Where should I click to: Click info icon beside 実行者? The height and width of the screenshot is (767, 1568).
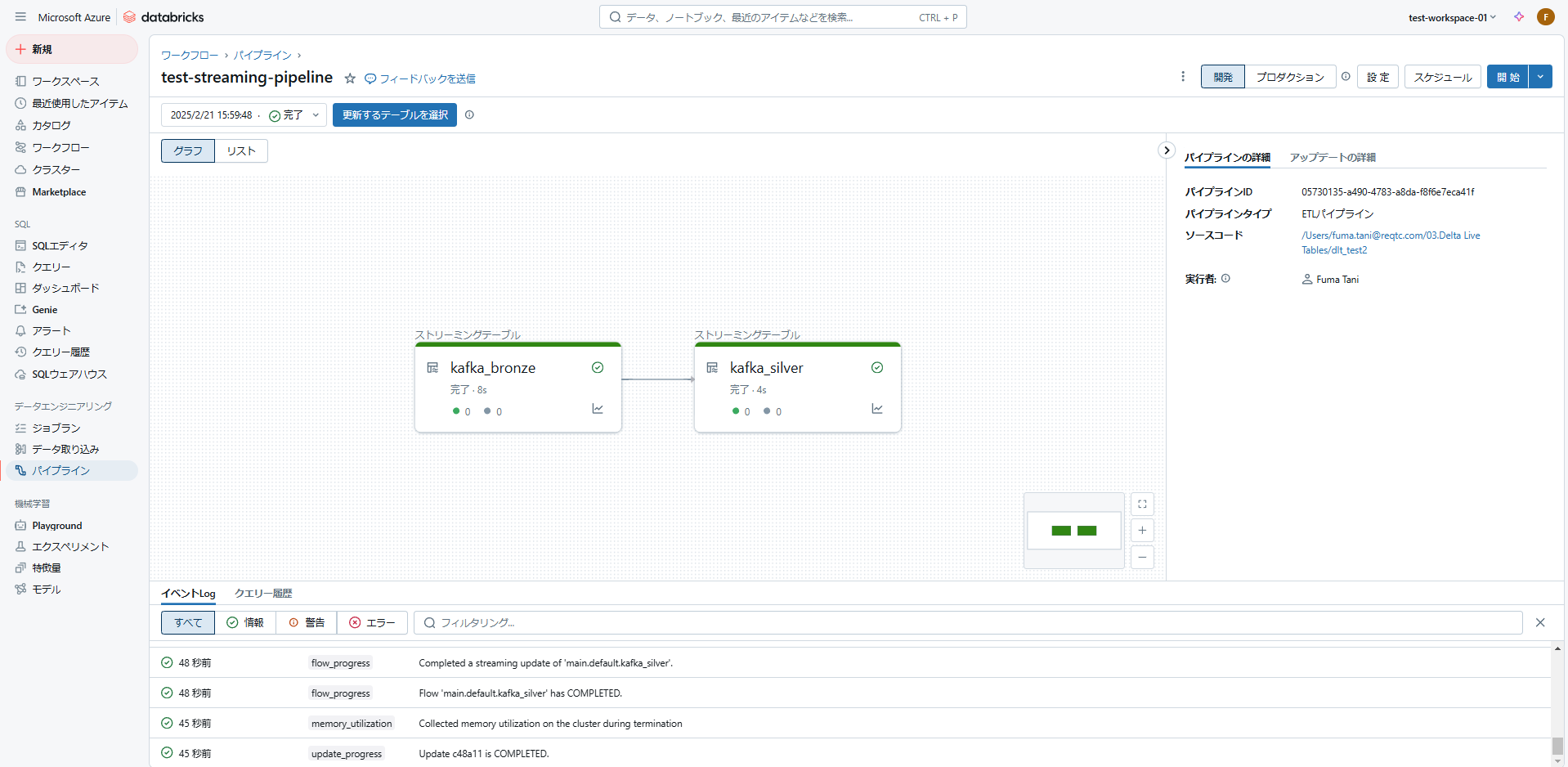tap(1225, 278)
